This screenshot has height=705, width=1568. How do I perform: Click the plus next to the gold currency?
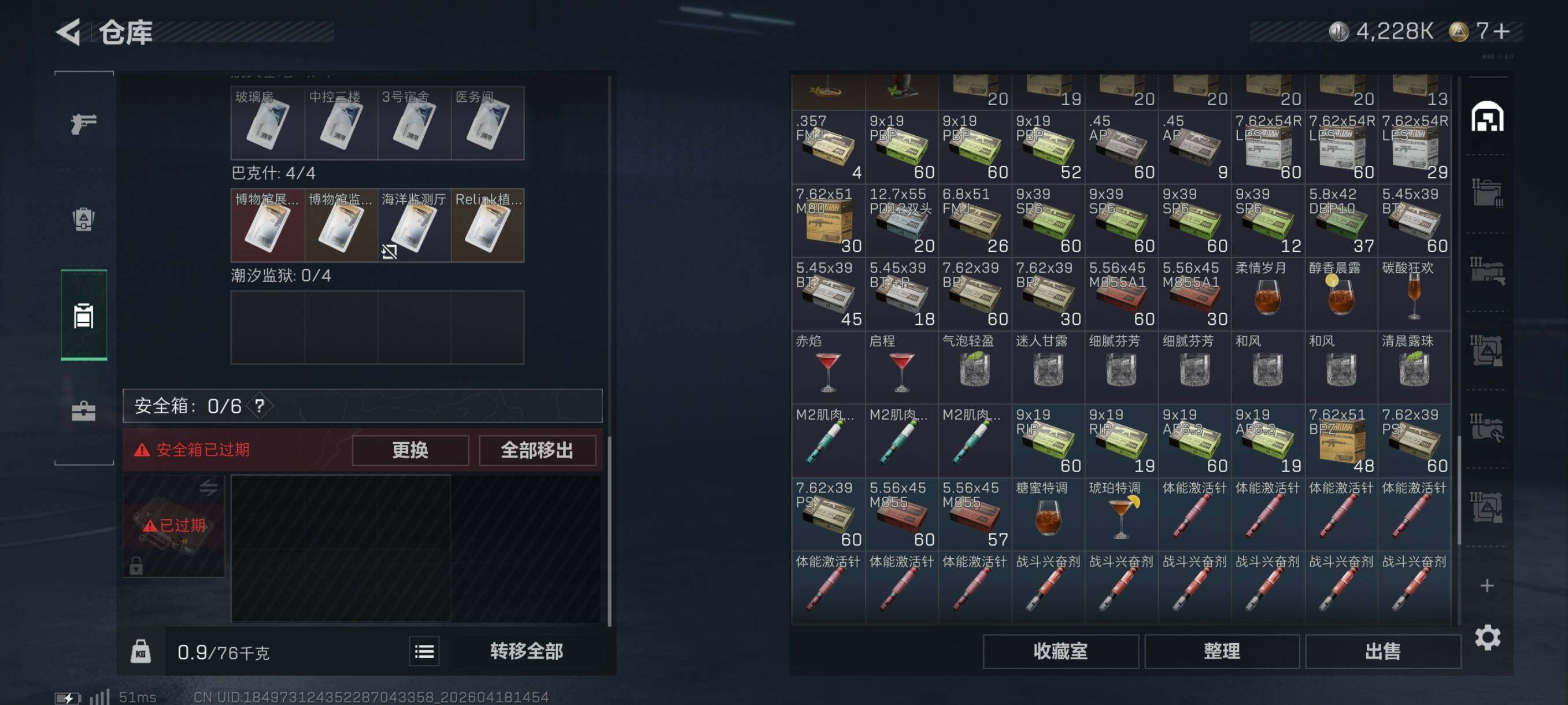pos(1502,31)
